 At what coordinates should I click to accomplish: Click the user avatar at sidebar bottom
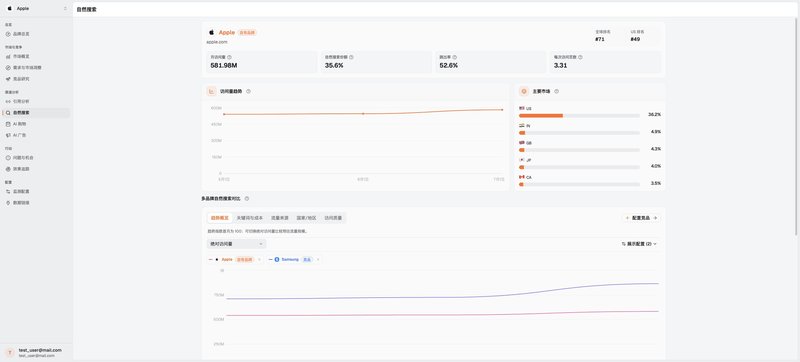click(x=9, y=352)
